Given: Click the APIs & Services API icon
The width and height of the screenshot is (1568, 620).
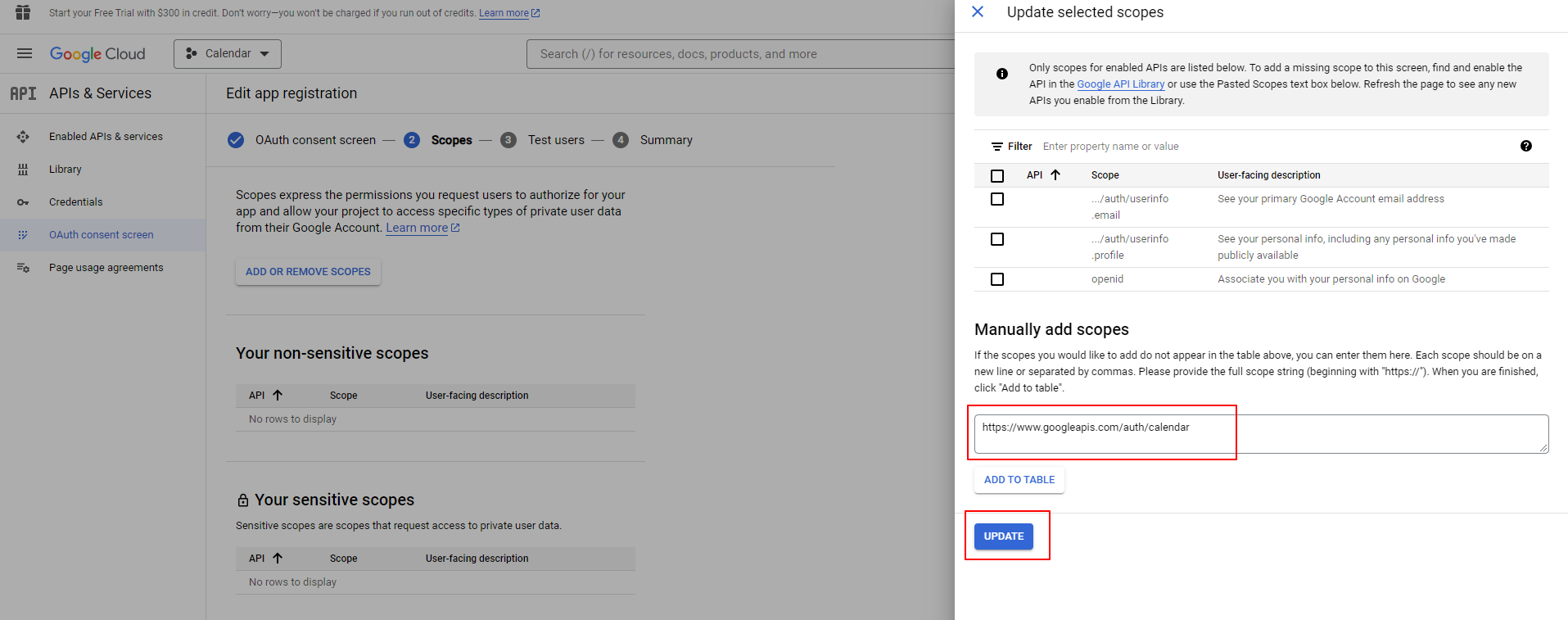Looking at the screenshot, I should point(23,93).
